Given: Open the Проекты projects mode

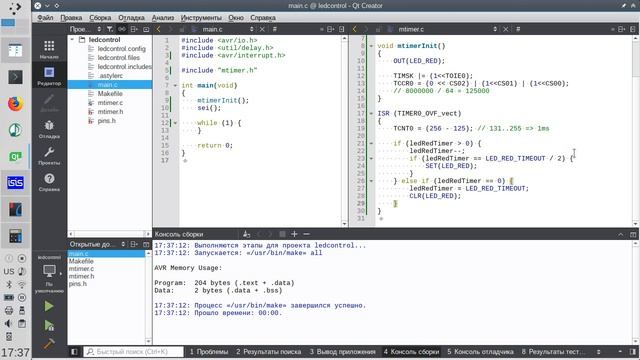Looking at the screenshot, I should tap(49, 156).
